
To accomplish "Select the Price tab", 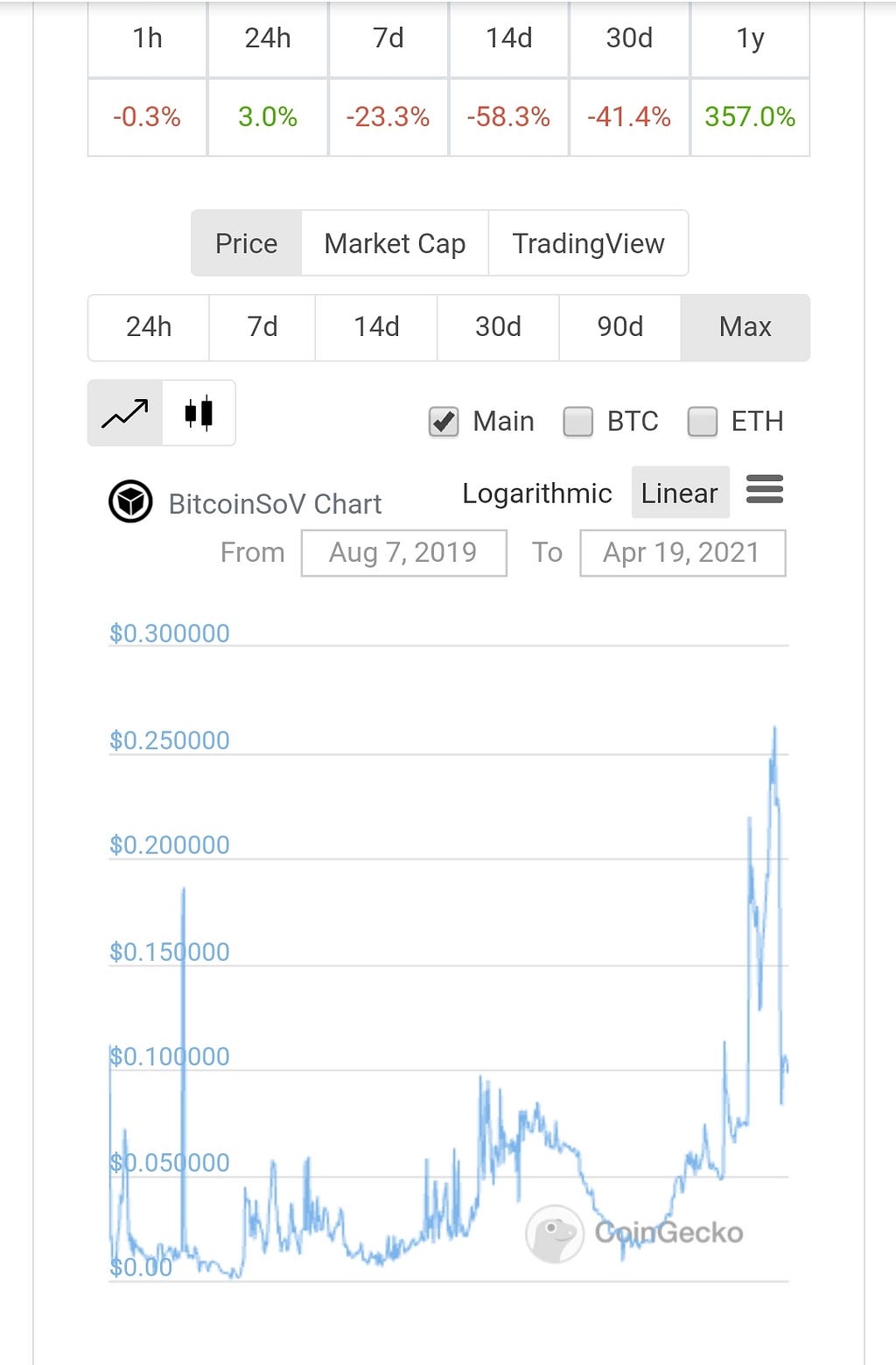I will point(247,243).
